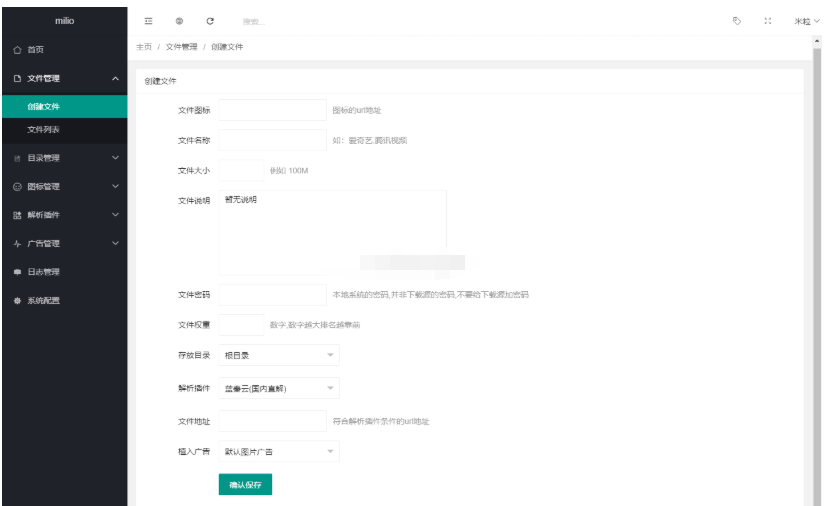Click the 例如 100M hint text
This screenshot has width=828, height=506.
pyautogui.click(x=289, y=171)
